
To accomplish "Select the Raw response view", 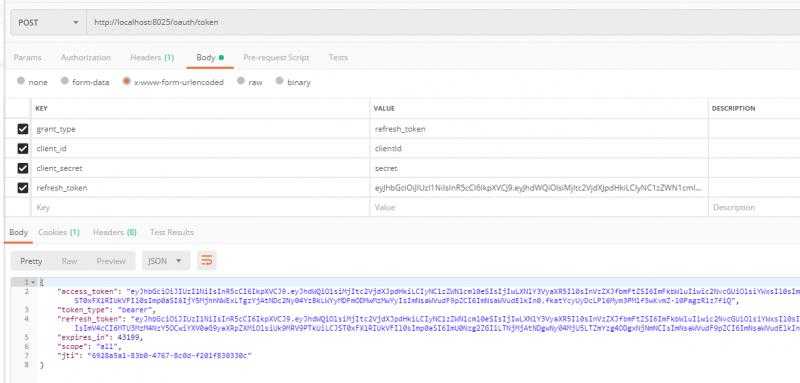I will [x=69, y=261].
